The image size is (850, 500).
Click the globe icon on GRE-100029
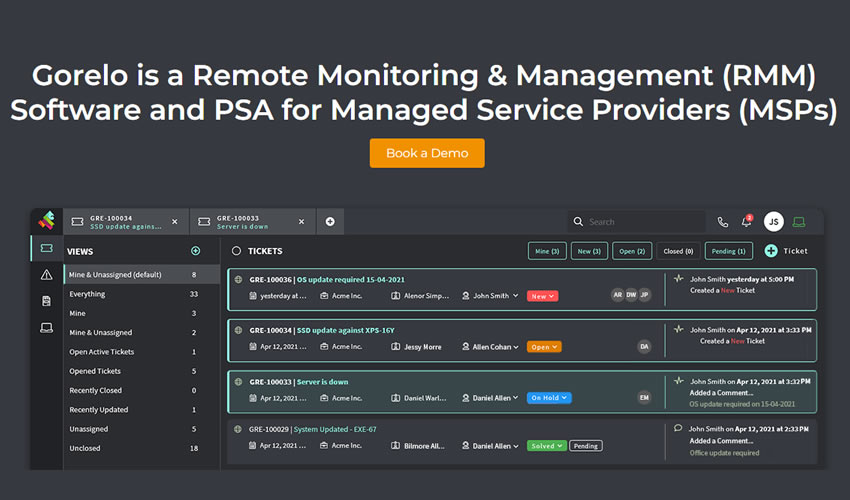[237, 429]
